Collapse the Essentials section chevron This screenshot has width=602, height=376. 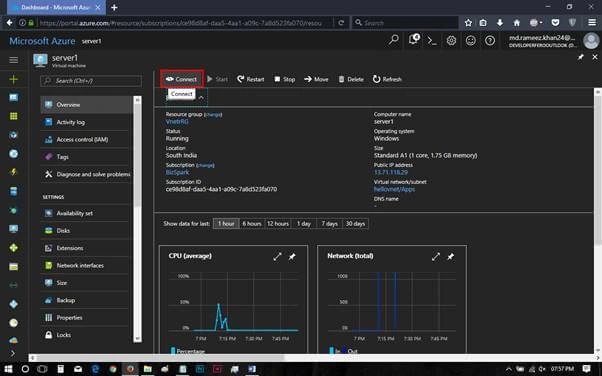pos(201,98)
